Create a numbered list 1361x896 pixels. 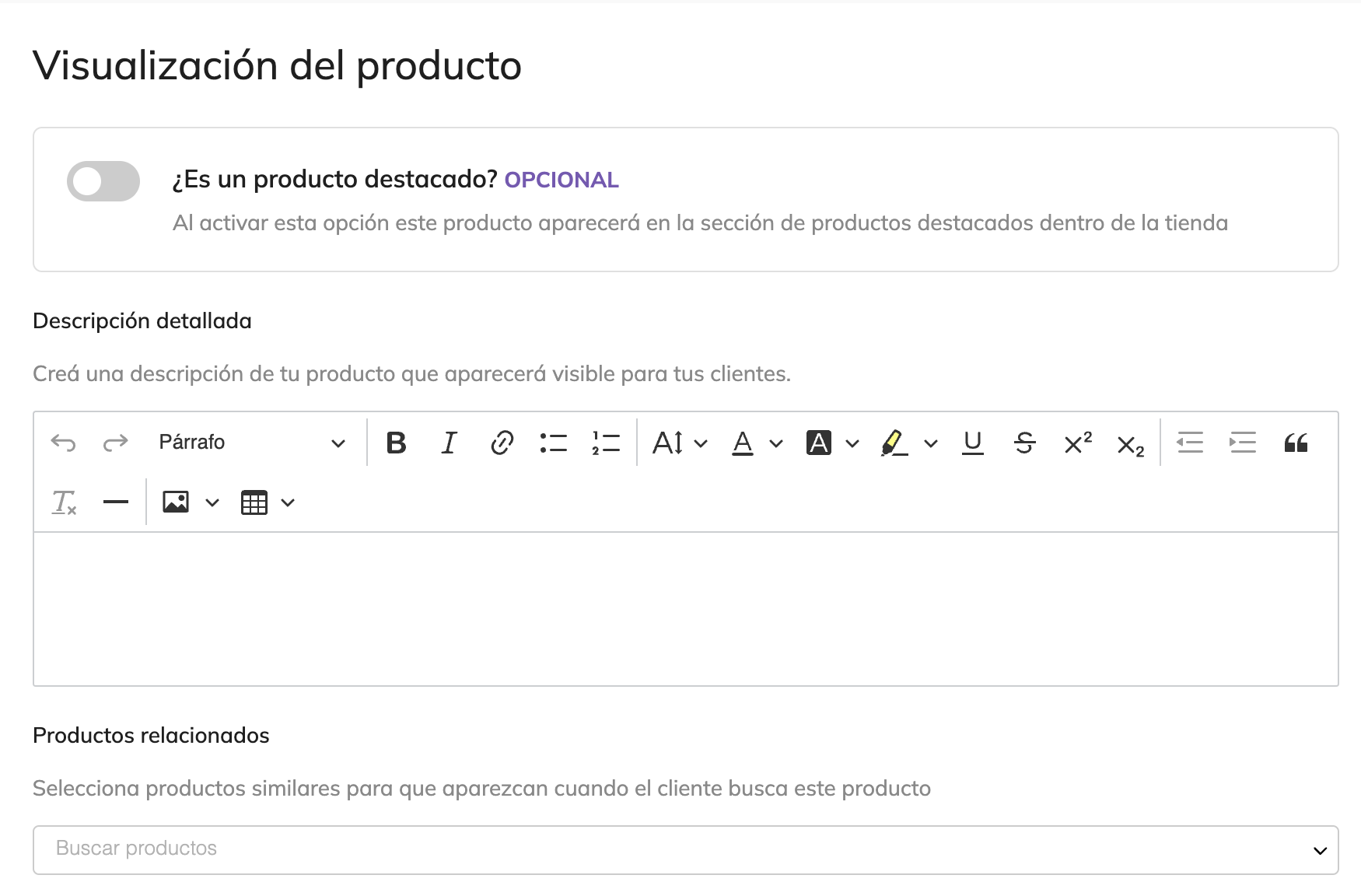coord(606,443)
